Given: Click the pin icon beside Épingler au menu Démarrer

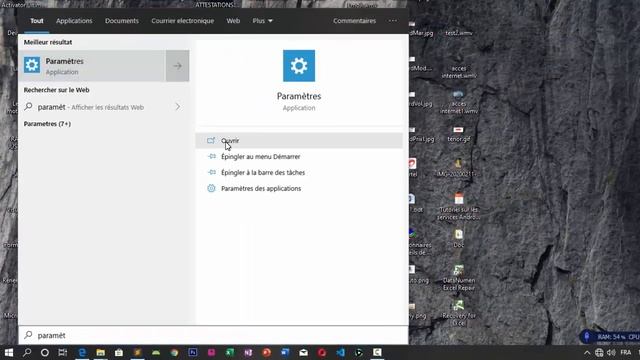Looking at the screenshot, I should pos(211,156).
